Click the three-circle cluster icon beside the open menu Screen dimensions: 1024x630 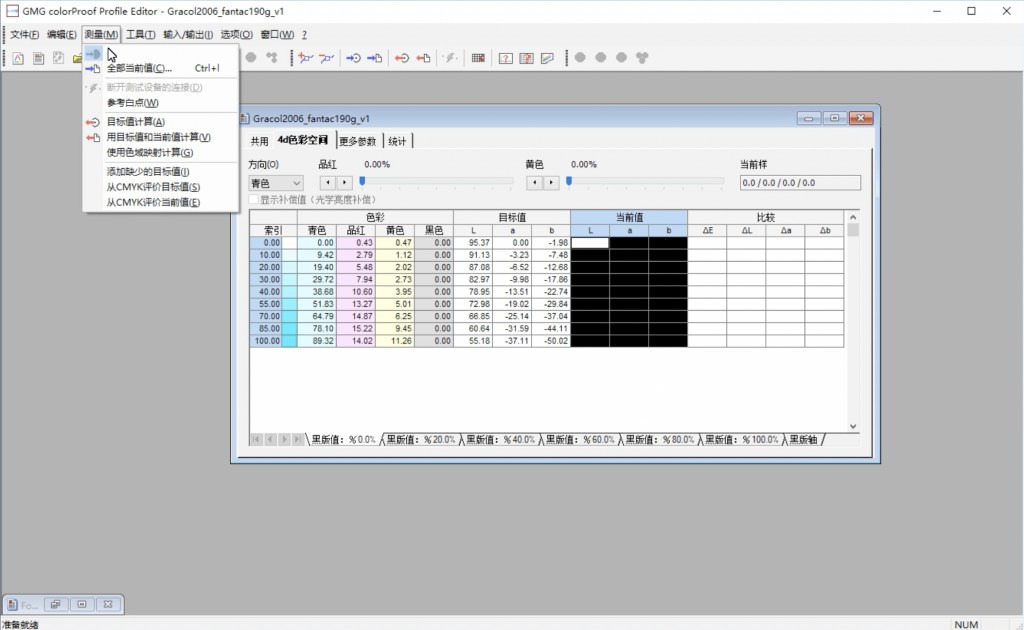[272, 57]
